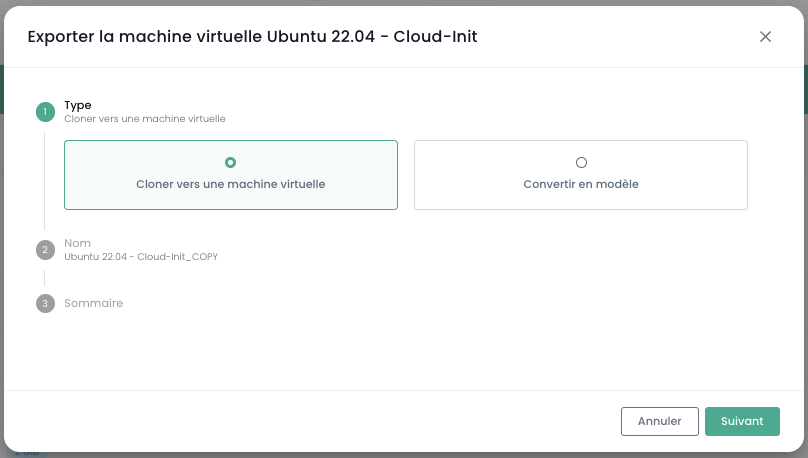Expand the Sommaire step heading
The width and height of the screenshot is (808, 458).
click(x=94, y=303)
